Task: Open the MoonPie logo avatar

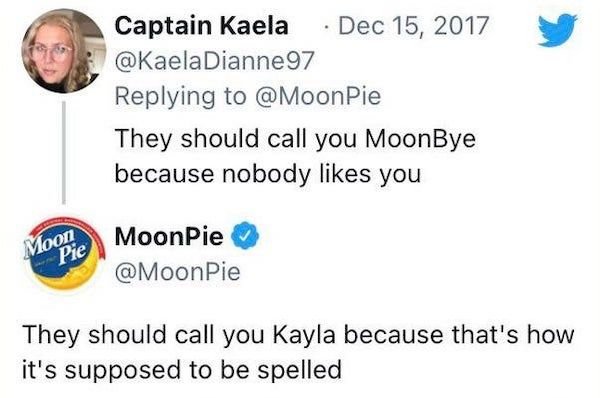Action: 64,254
